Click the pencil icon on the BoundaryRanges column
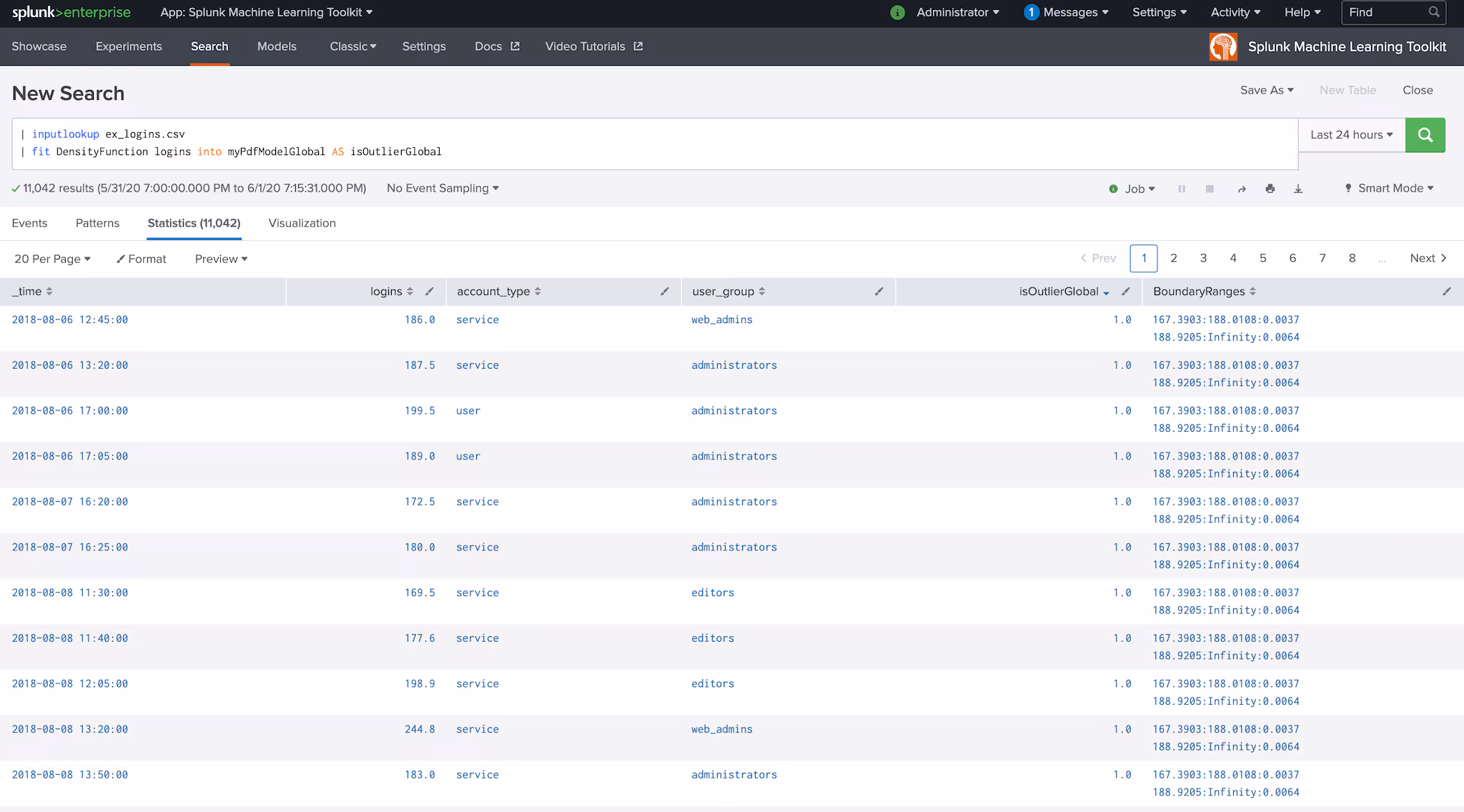 (1446, 292)
